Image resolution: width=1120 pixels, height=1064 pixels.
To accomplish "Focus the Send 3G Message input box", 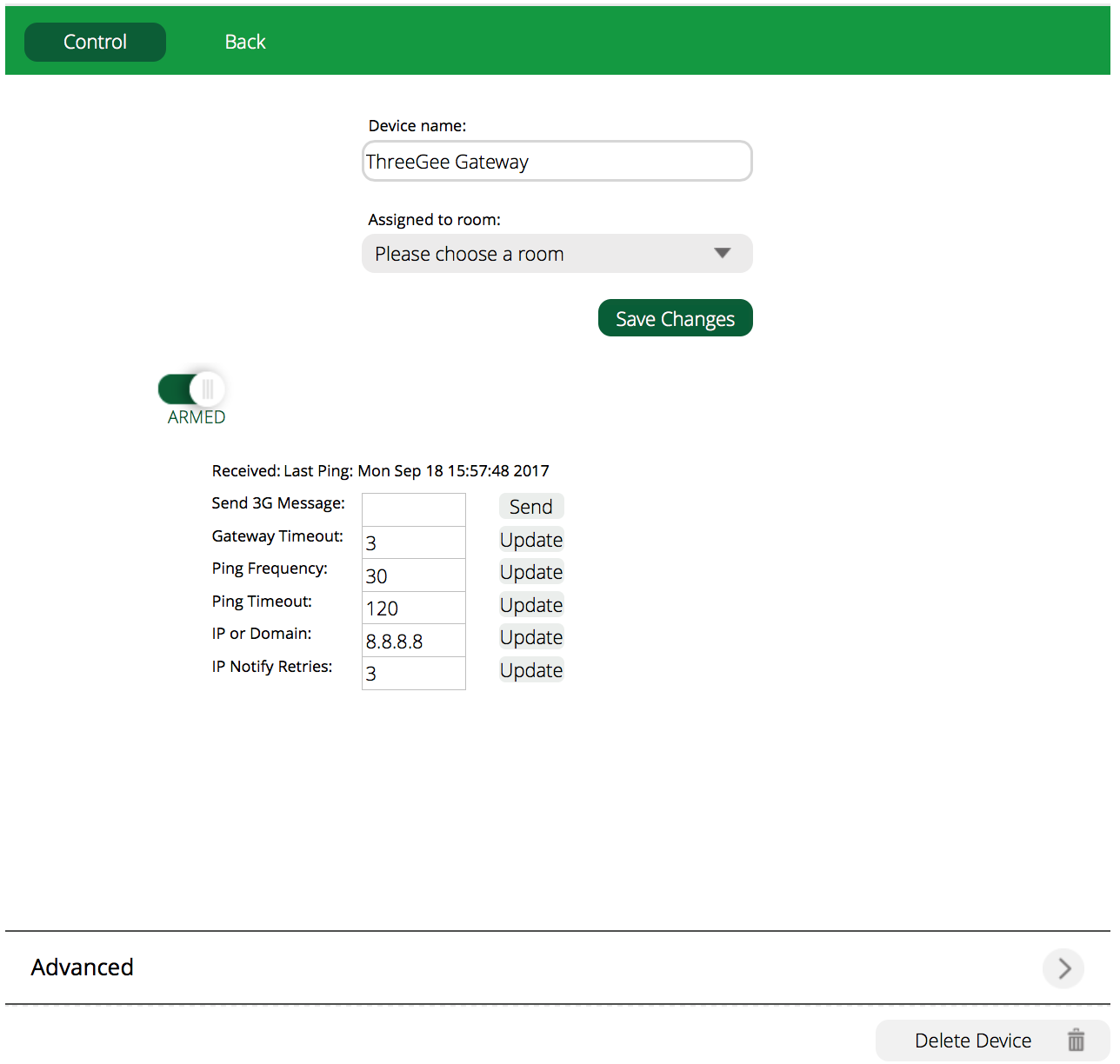I will point(414,509).
